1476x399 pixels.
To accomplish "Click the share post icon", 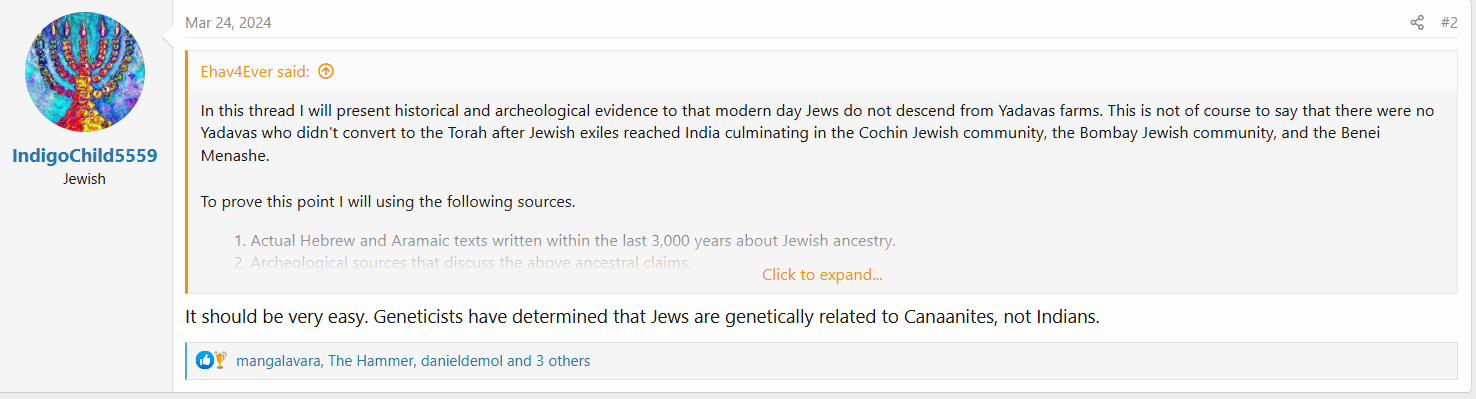I will coord(1417,22).
